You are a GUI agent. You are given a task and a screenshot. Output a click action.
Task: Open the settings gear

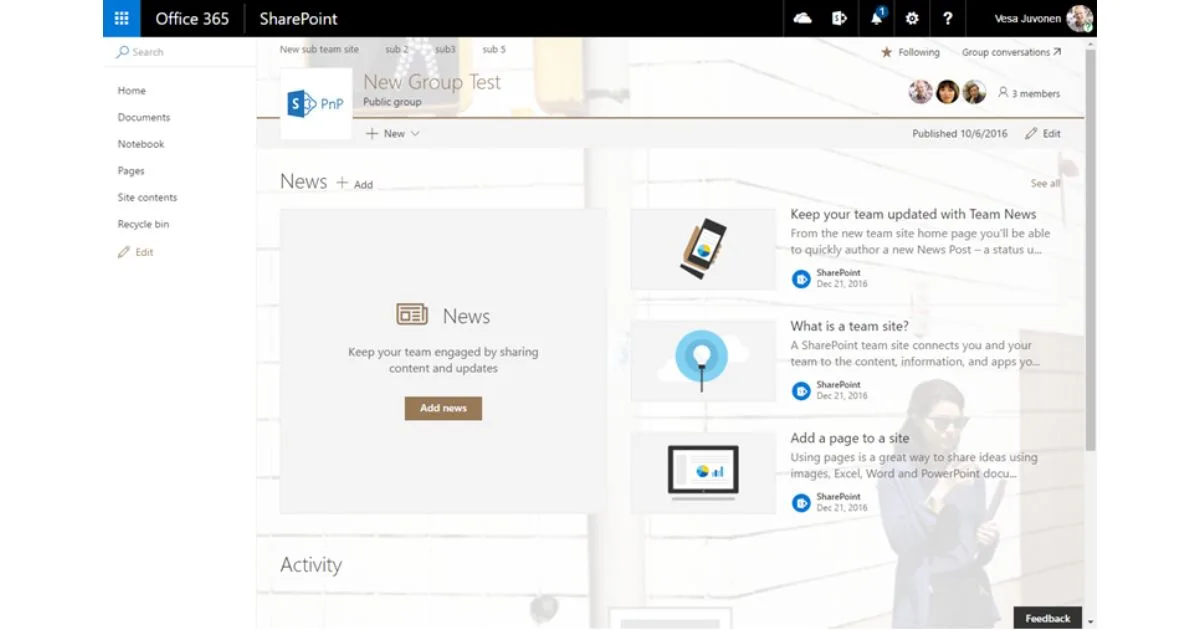(912, 18)
